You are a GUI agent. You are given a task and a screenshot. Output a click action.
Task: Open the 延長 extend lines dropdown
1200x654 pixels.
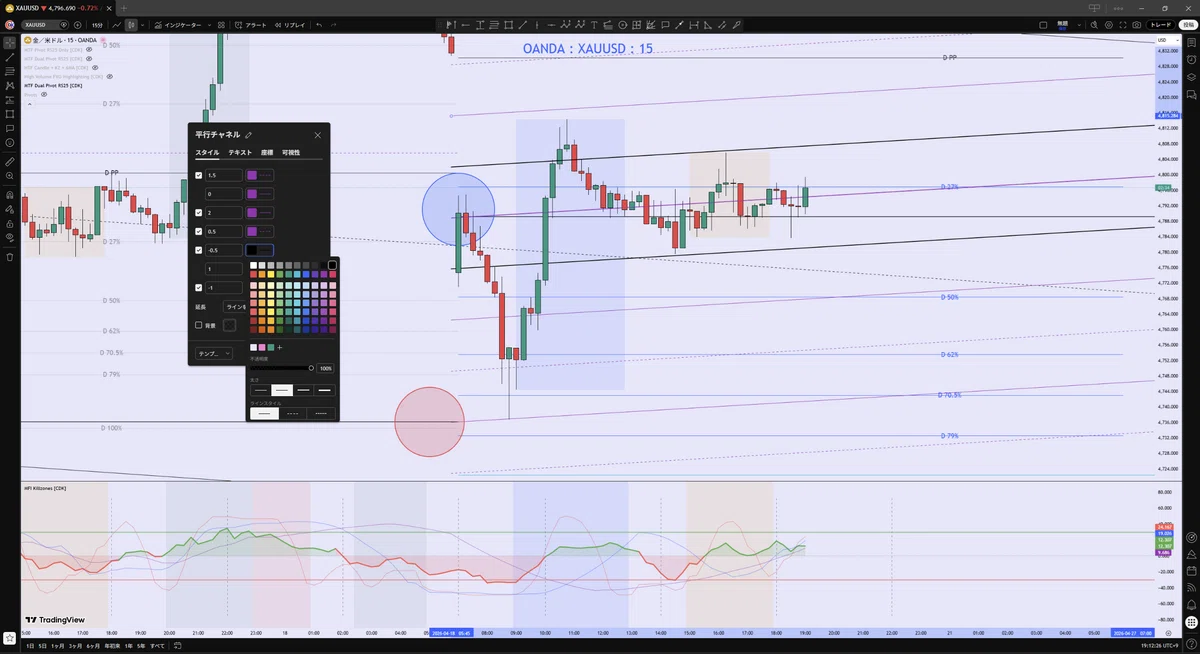point(234,307)
